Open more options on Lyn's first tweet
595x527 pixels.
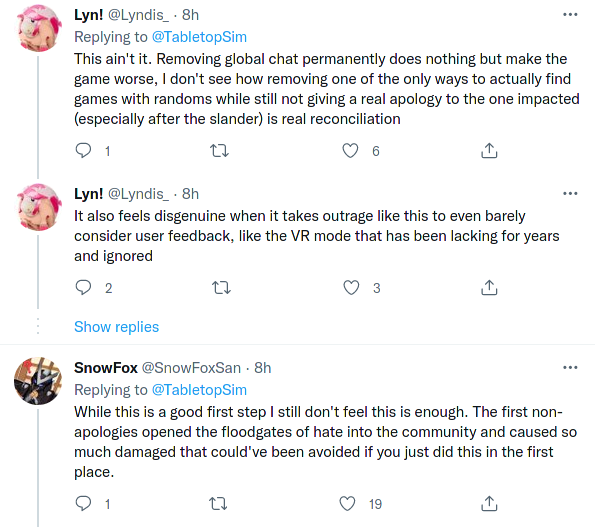point(570,15)
